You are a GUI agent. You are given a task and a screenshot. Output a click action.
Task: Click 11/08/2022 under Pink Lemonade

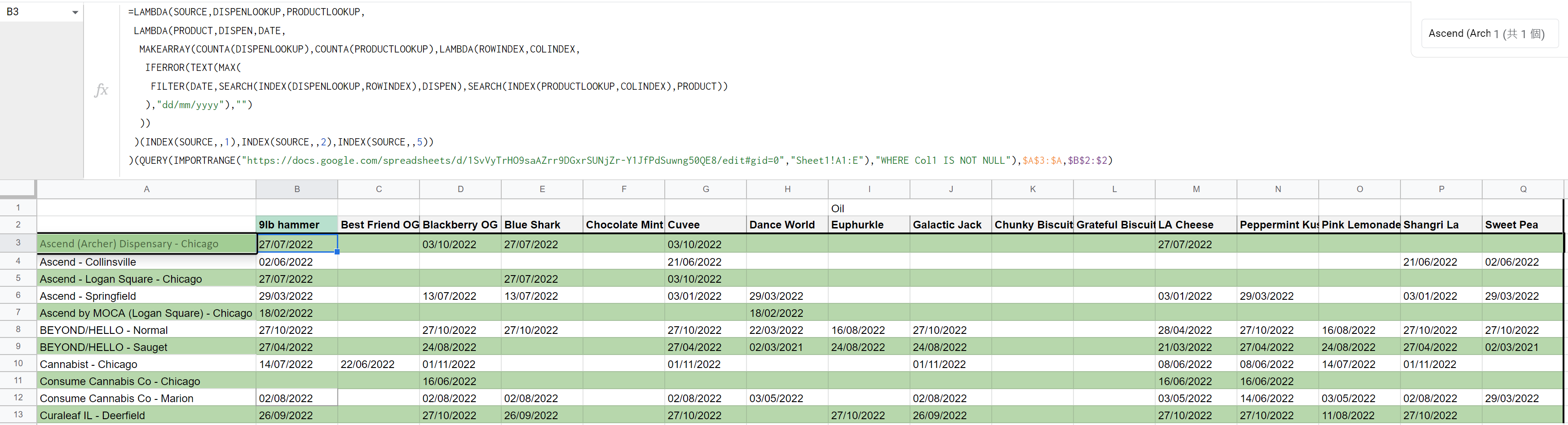(x=1360, y=415)
